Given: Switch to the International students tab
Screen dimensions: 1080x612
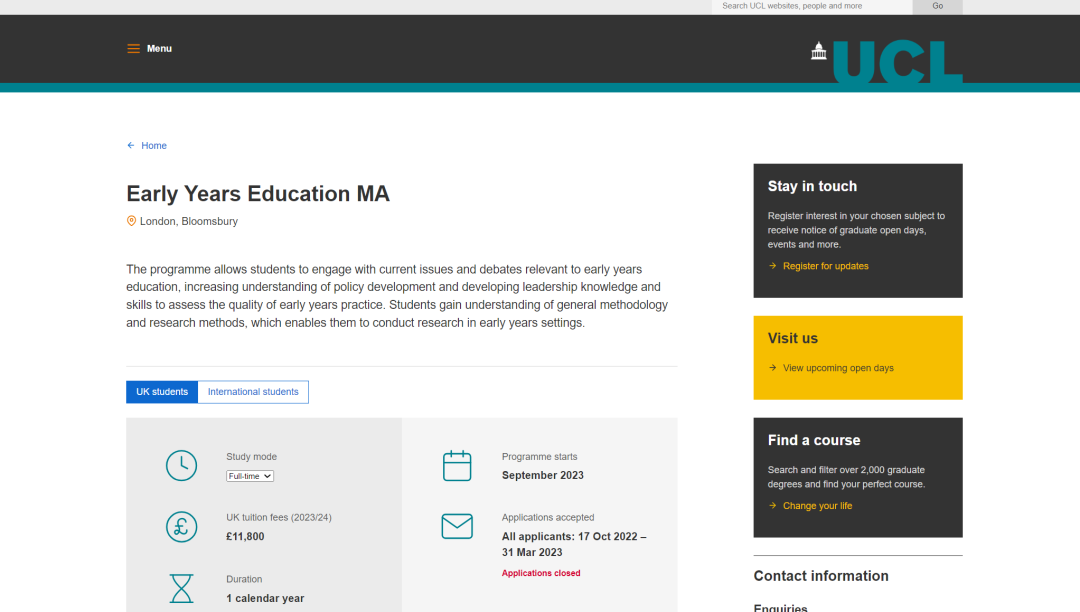Looking at the screenshot, I should coord(253,392).
